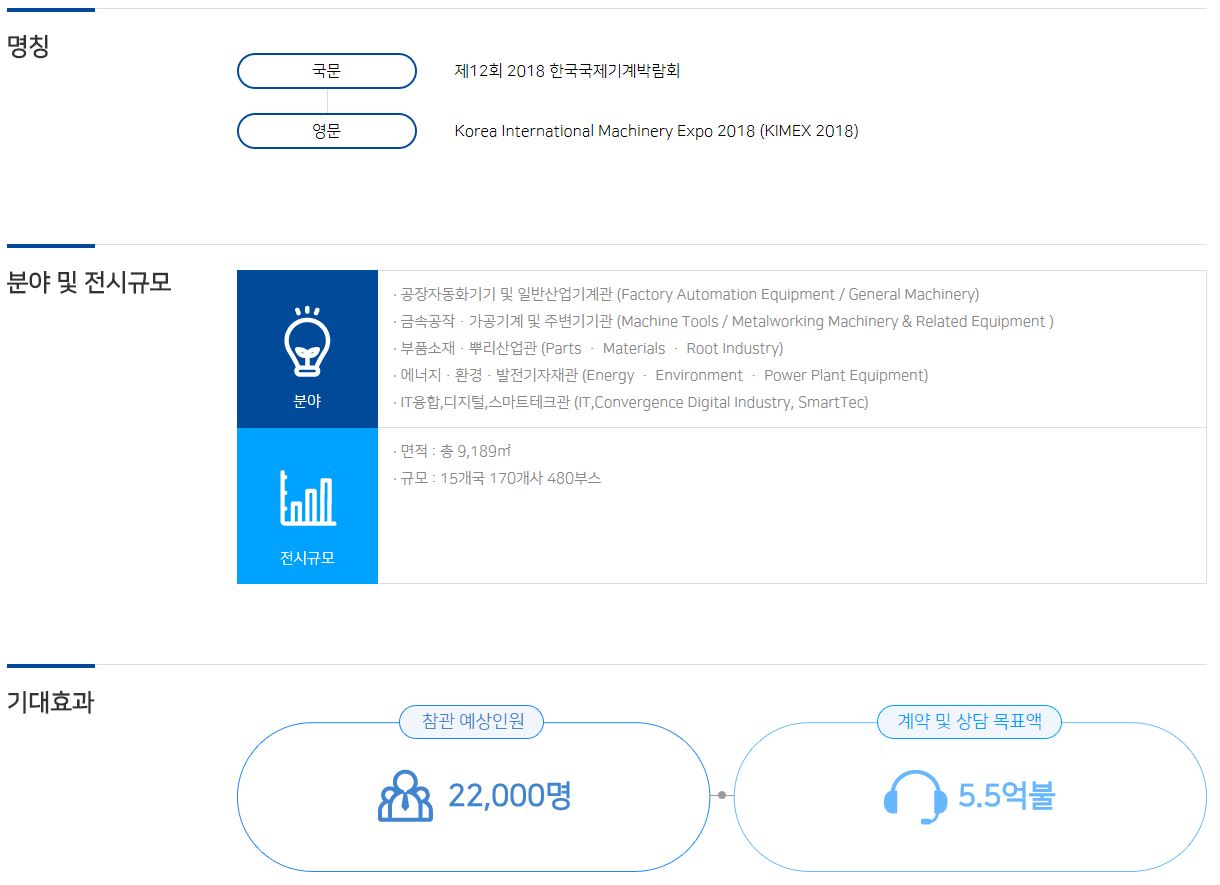Select the 영문 pill label
This screenshot has height=885, width=1220.
tap(327, 131)
